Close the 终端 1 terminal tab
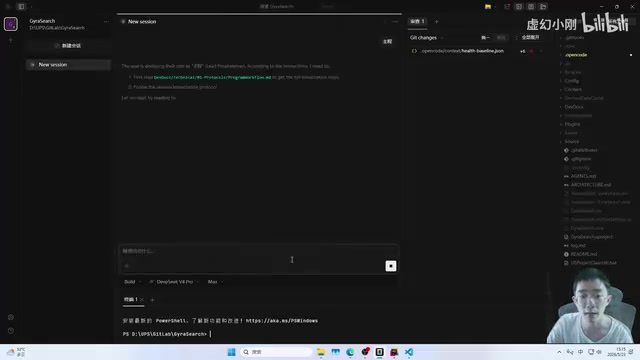Viewport: 640px width, 360px height. (x=142, y=300)
